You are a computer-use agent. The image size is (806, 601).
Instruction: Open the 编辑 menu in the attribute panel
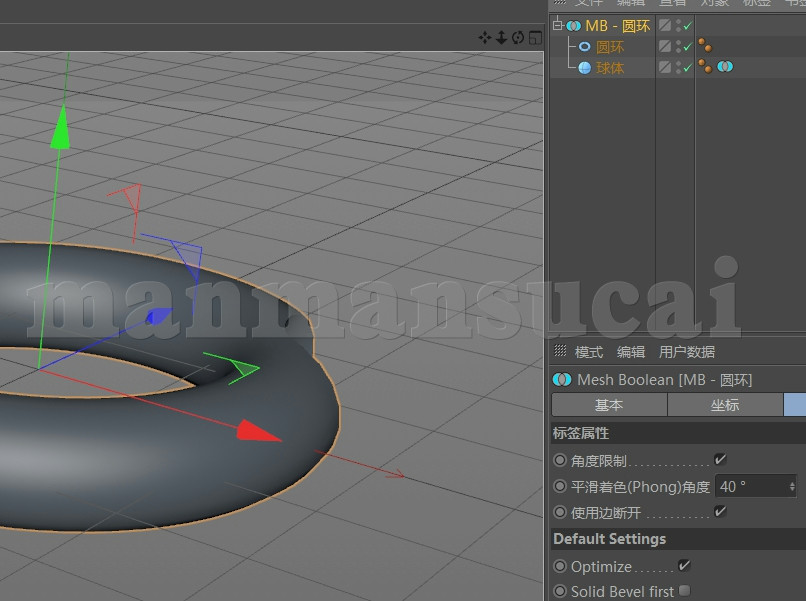(x=632, y=351)
